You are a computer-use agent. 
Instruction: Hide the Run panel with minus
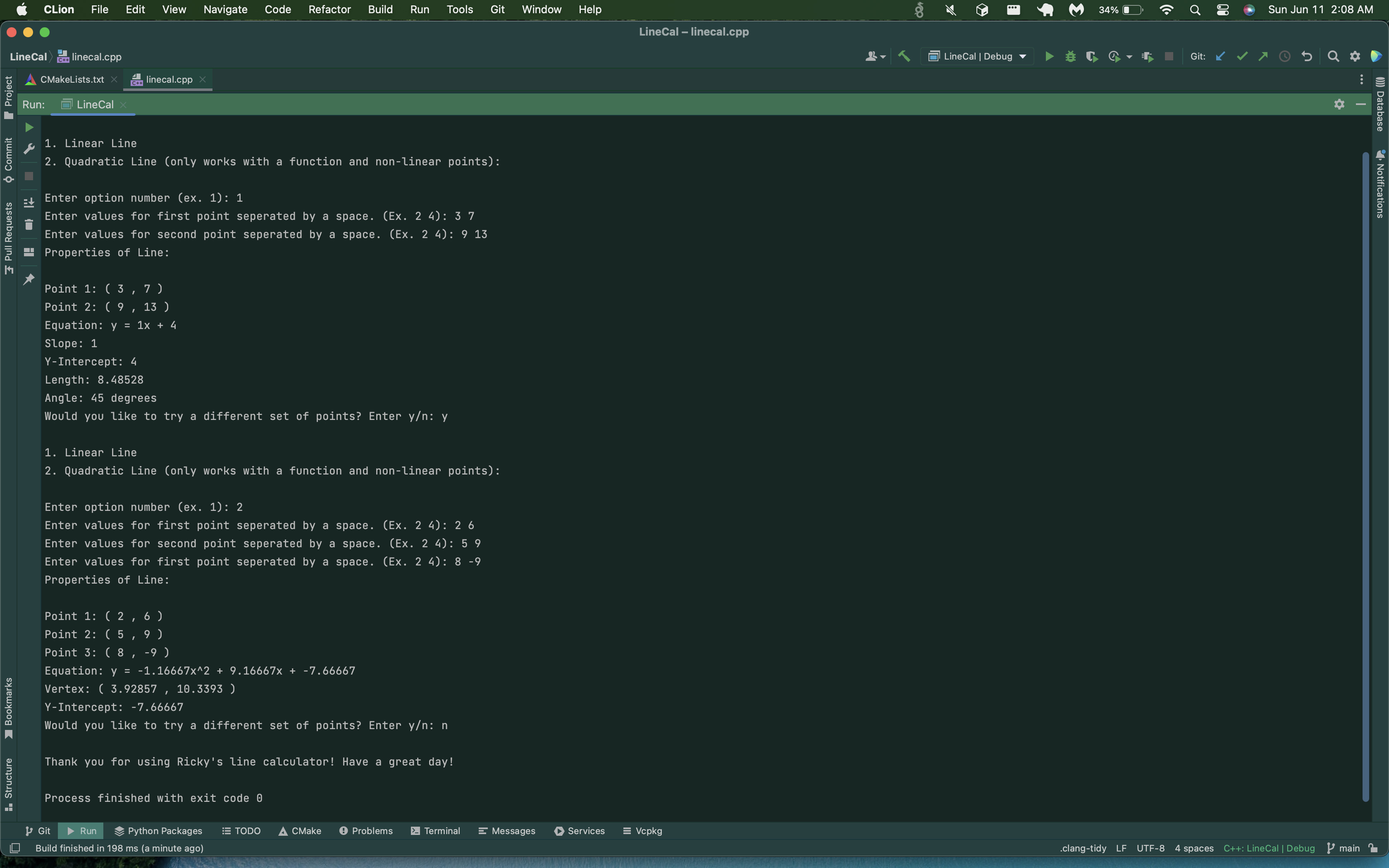pos(1360,105)
